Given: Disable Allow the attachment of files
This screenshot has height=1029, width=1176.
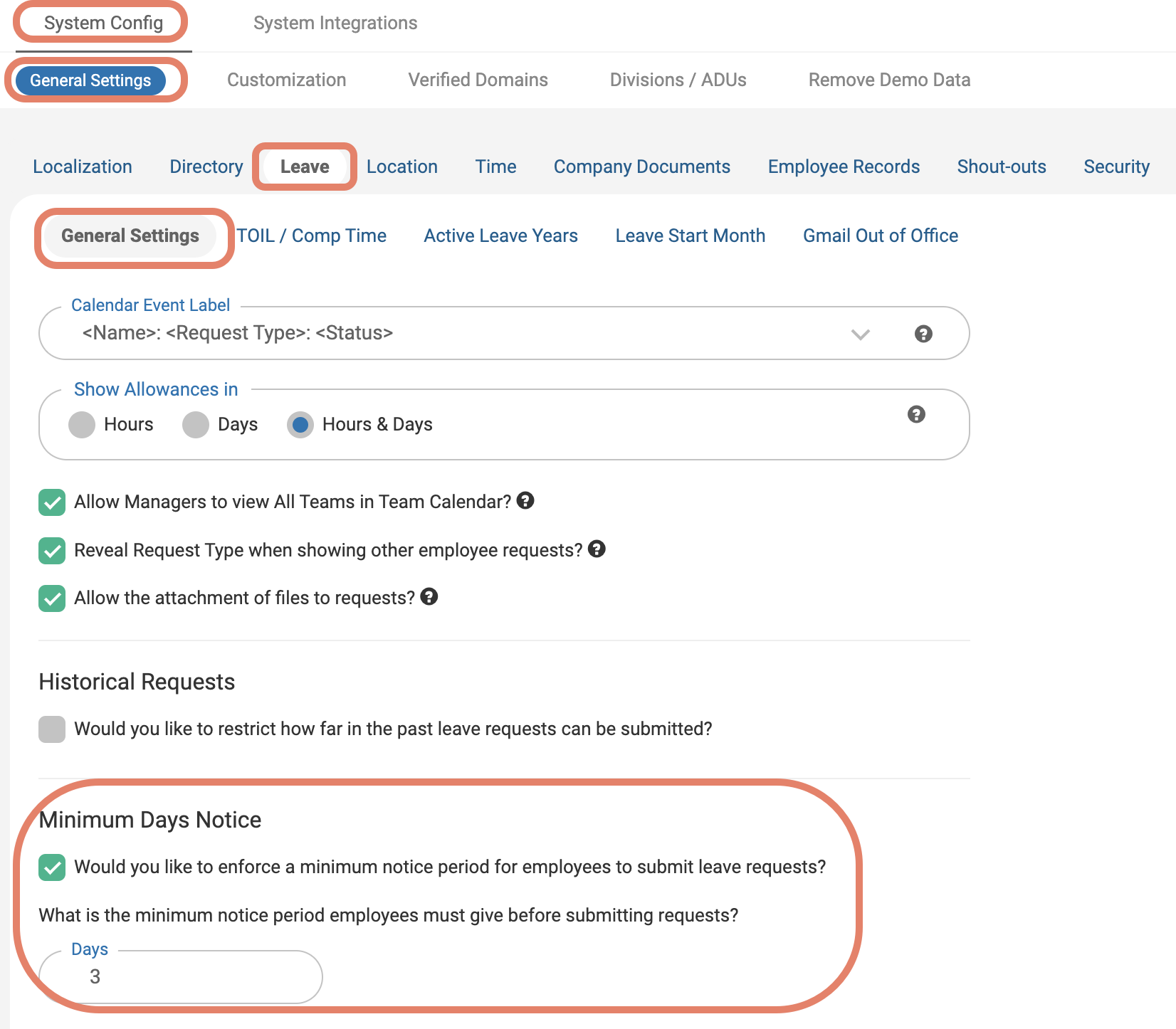Looking at the screenshot, I should [x=51, y=598].
